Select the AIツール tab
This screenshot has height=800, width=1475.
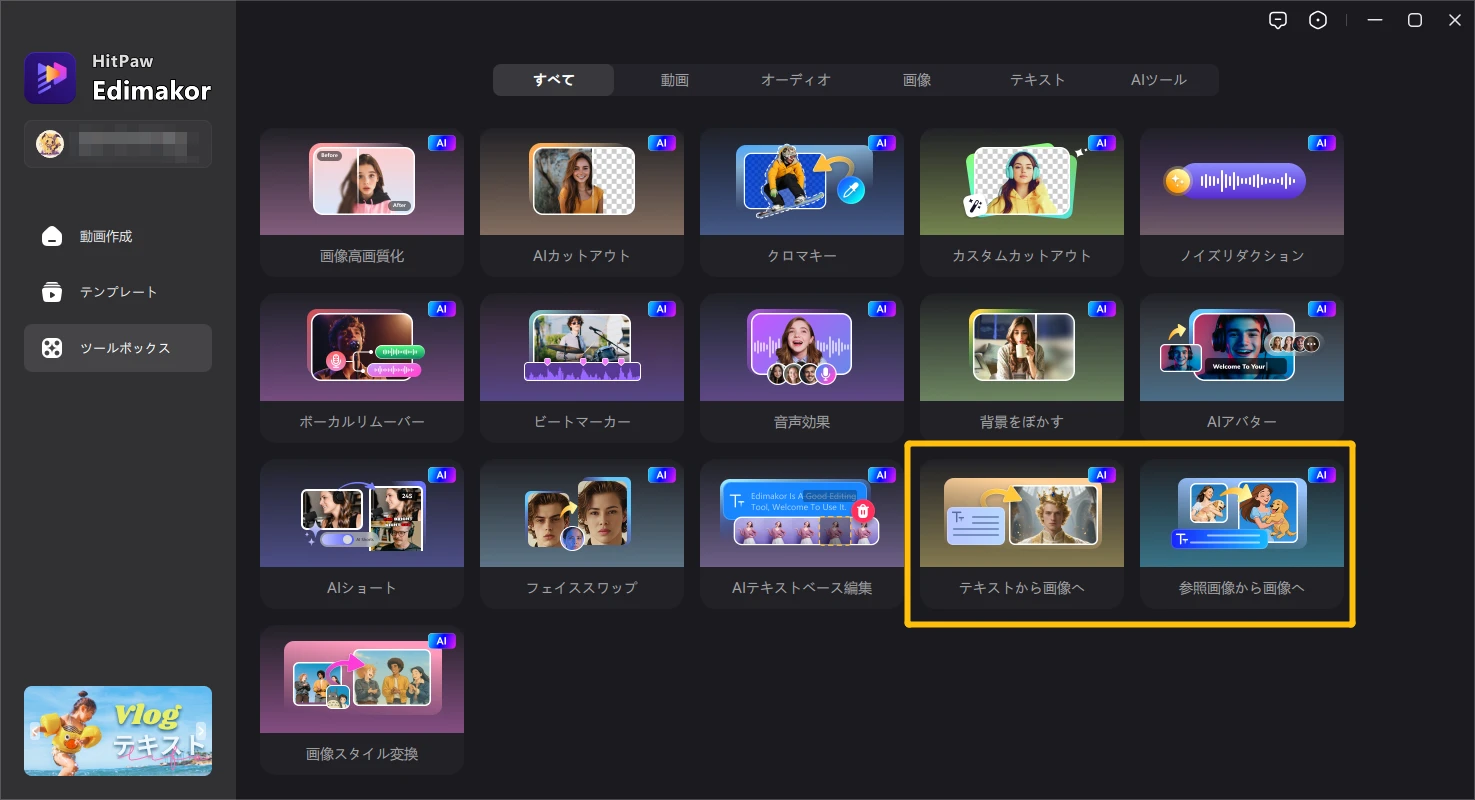coord(1158,80)
